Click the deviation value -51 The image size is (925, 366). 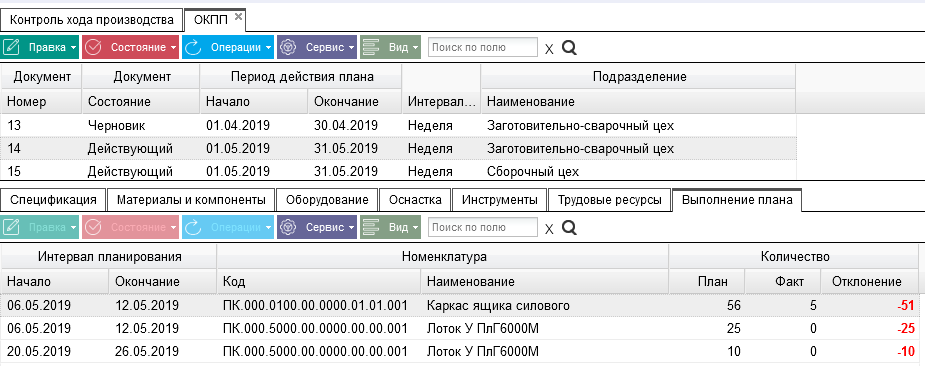coord(905,306)
